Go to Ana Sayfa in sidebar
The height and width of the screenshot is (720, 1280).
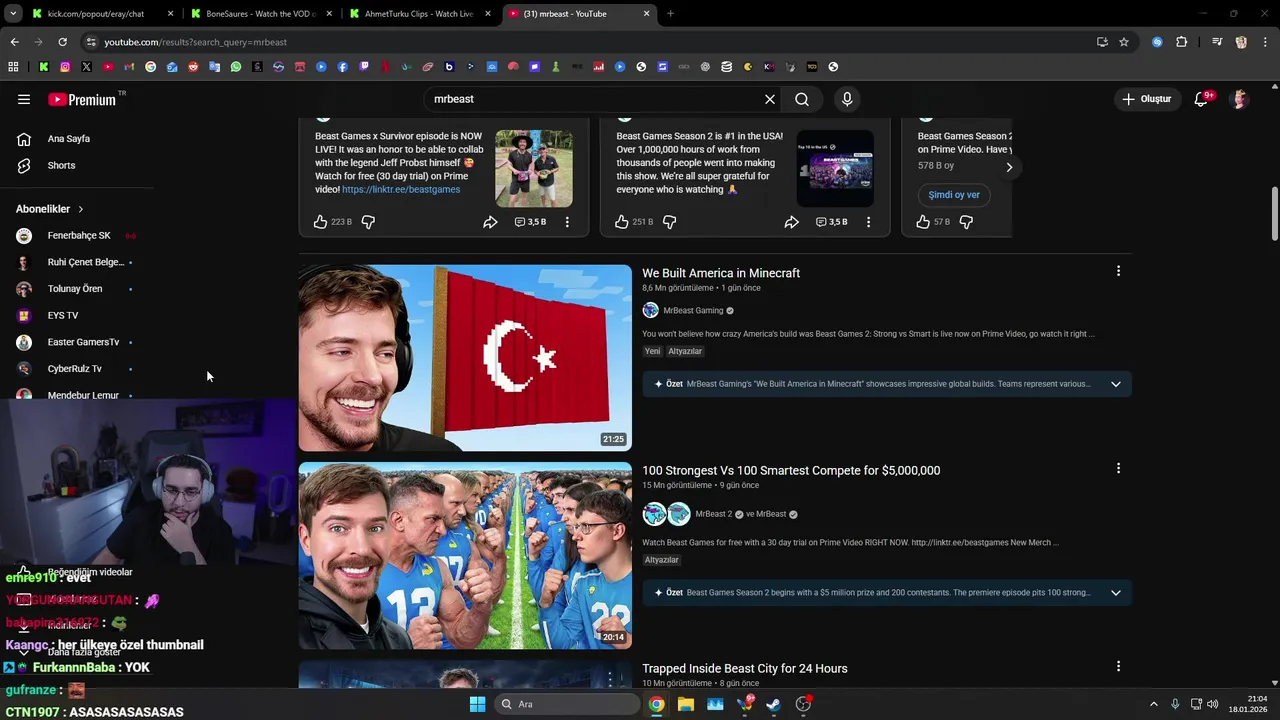point(68,139)
